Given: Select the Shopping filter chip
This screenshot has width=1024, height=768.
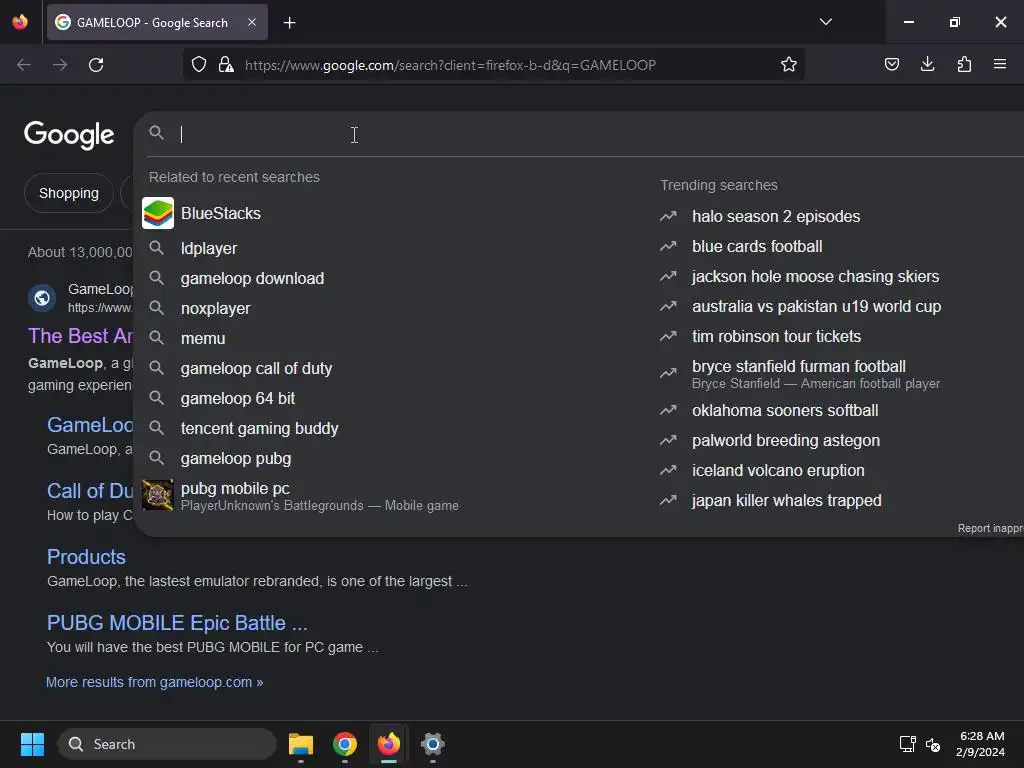Looking at the screenshot, I should click(x=69, y=193).
